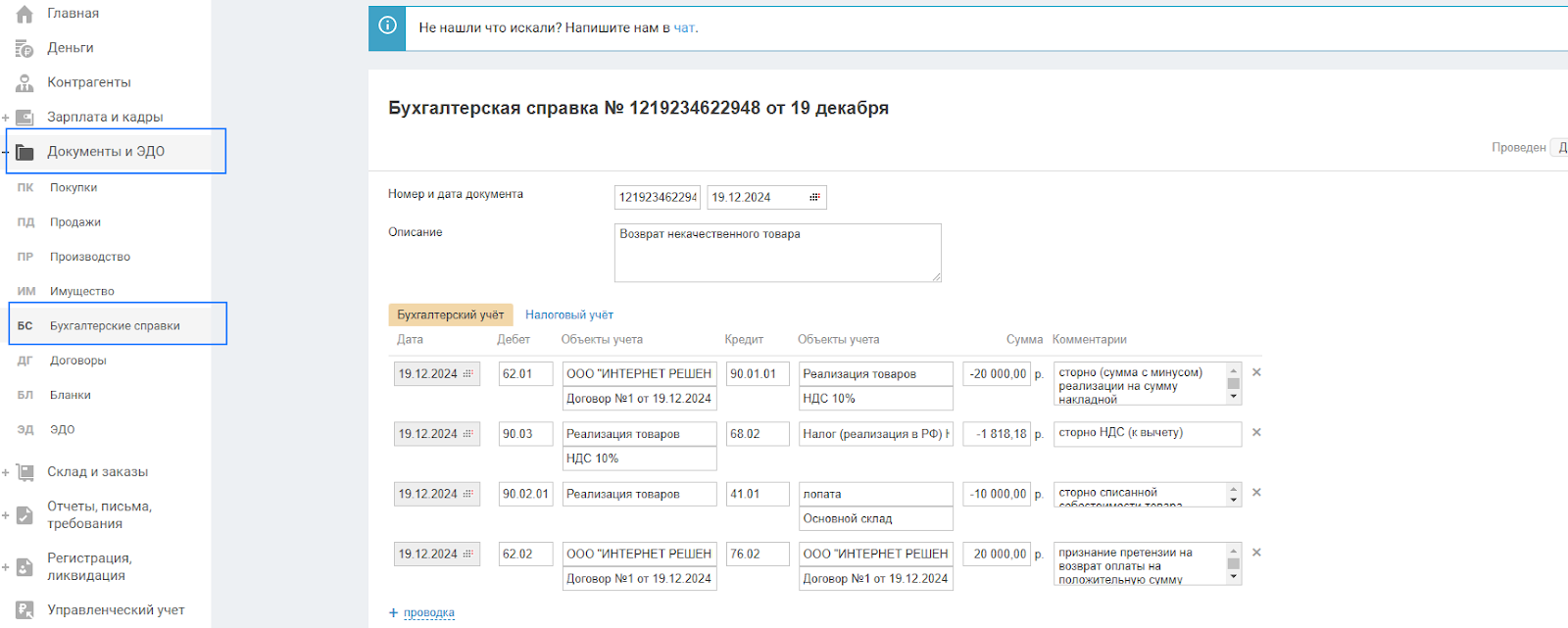Expand the Зарплата и кадры section
Image resolution: width=1568 pixels, height=628 pixels.
[x=5, y=118]
